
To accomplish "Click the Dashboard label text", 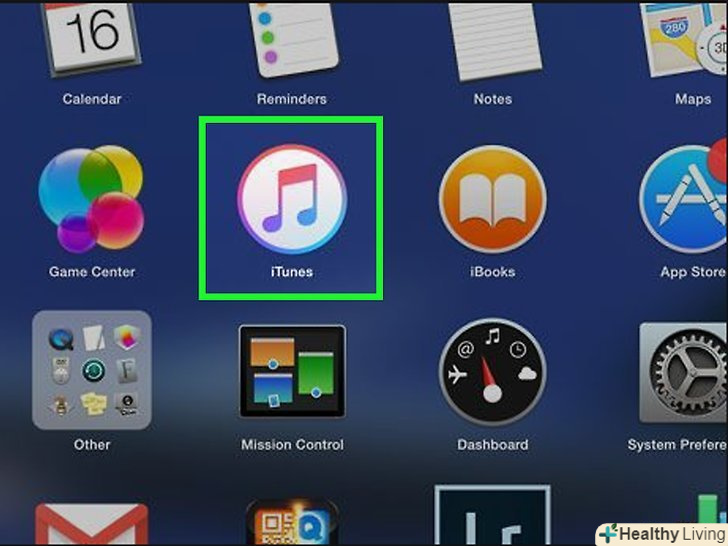I will pos(493,445).
